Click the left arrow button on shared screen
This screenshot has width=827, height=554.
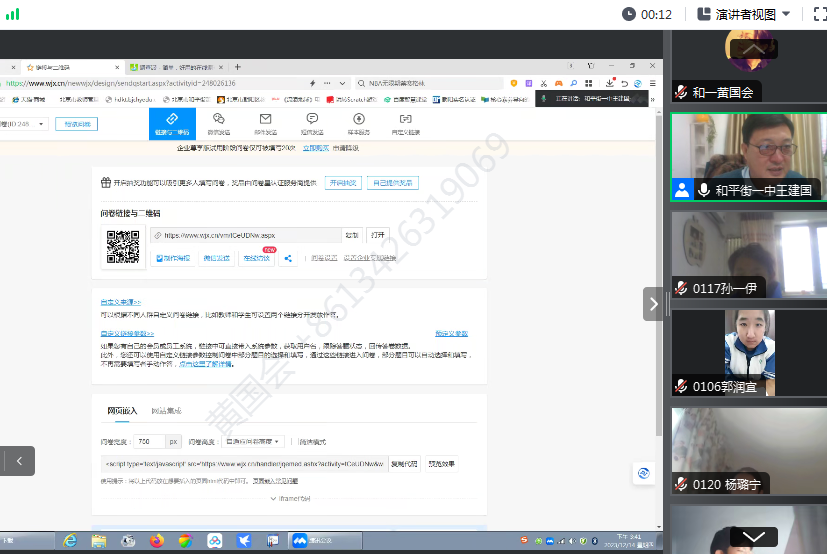tap(18, 460)
